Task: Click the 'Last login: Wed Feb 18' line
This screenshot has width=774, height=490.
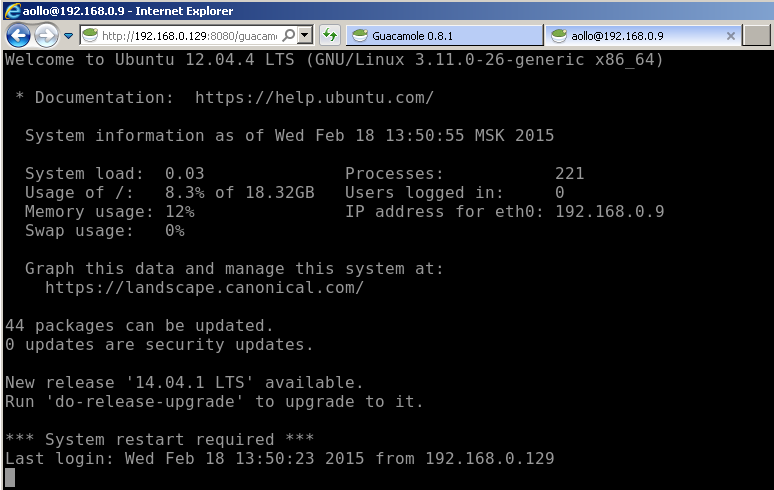Action: 279,458
